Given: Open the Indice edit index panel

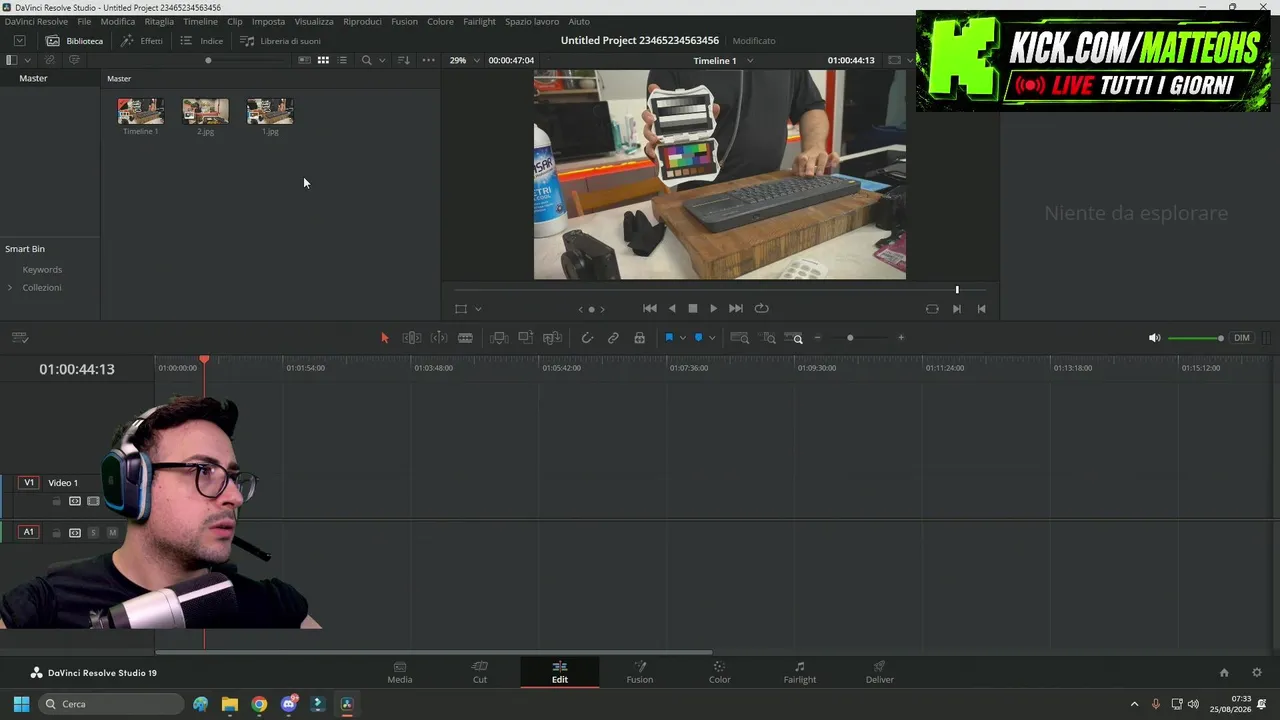Looking at the screenshot, I should tap(201, 41).
